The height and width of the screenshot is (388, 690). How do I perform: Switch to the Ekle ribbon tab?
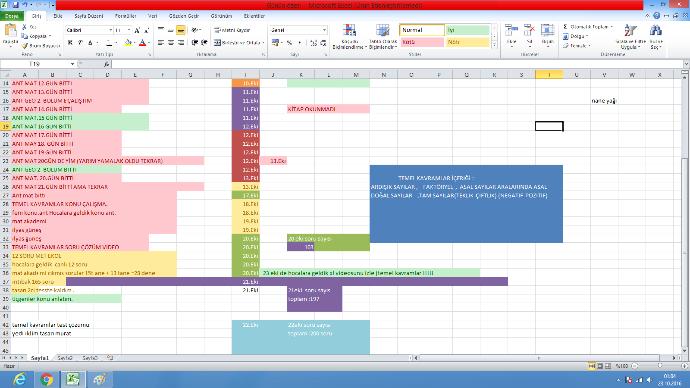[x=58, y=16]
